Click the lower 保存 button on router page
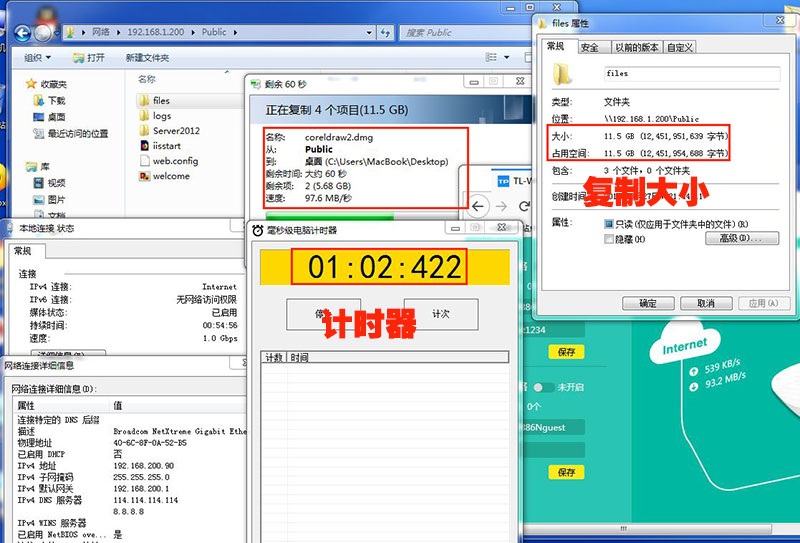Image resolution: width=800 pixels, height=543 pixels. pyautogui.click(x=566, y=472)
